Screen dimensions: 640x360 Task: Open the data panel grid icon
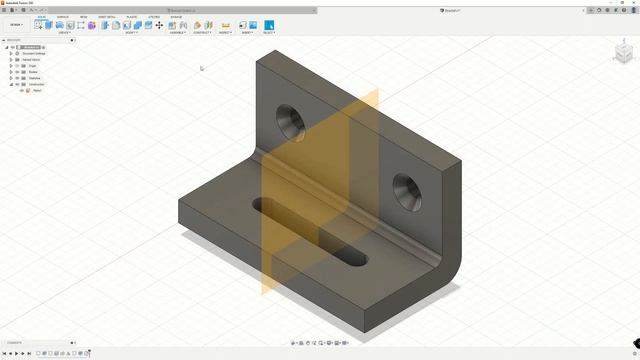click(x=4, y=10)
